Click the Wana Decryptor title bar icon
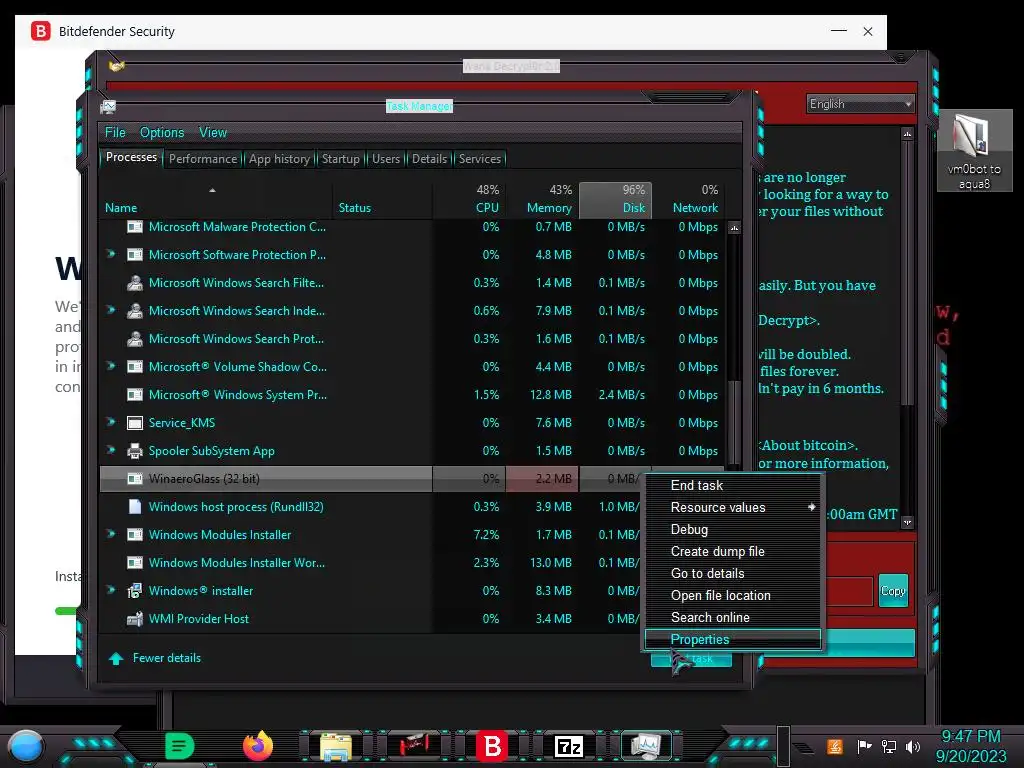This screenshot has height=768, width=1024. [x=116, y=66]
